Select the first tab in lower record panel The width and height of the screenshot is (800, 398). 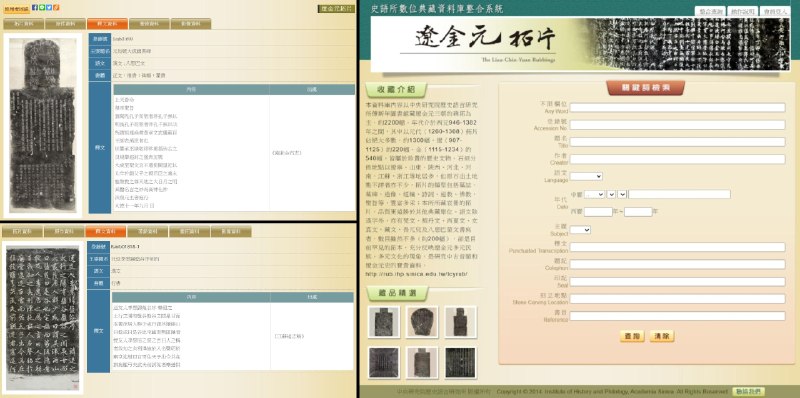click(x=22, y=232)
